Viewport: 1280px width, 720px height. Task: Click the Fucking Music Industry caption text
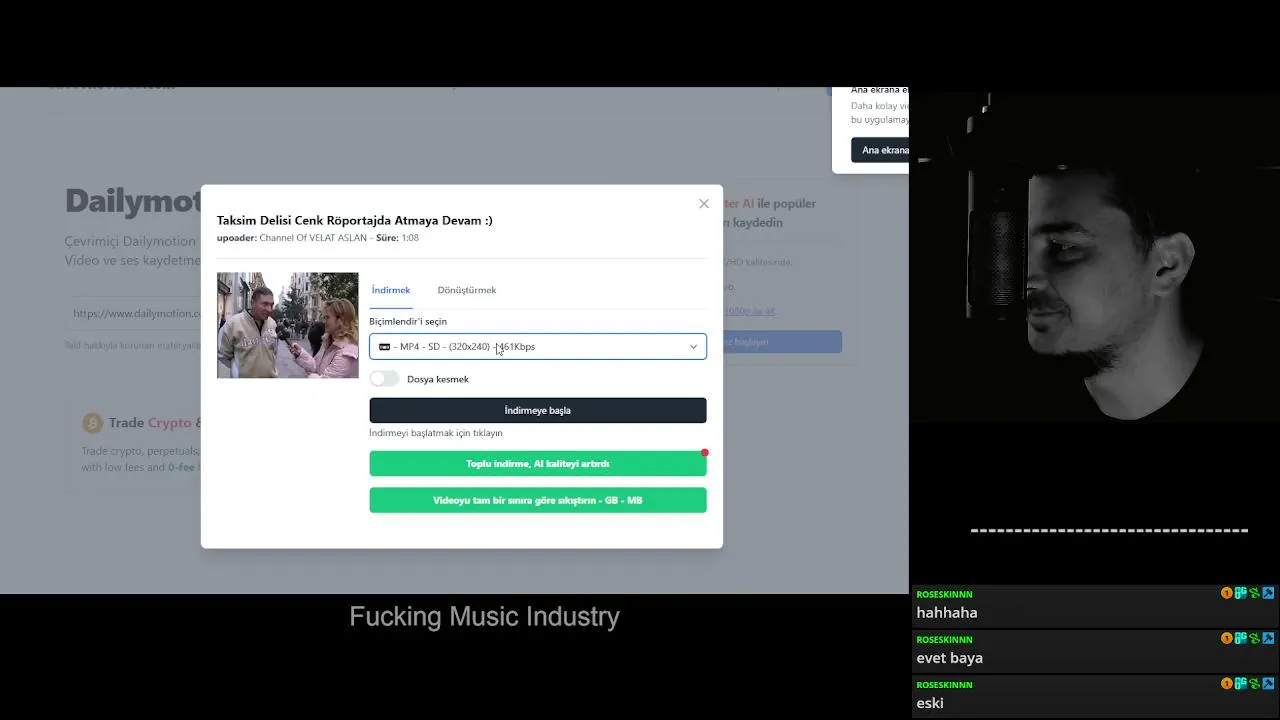pyautogui.click(x=485, y=617)
